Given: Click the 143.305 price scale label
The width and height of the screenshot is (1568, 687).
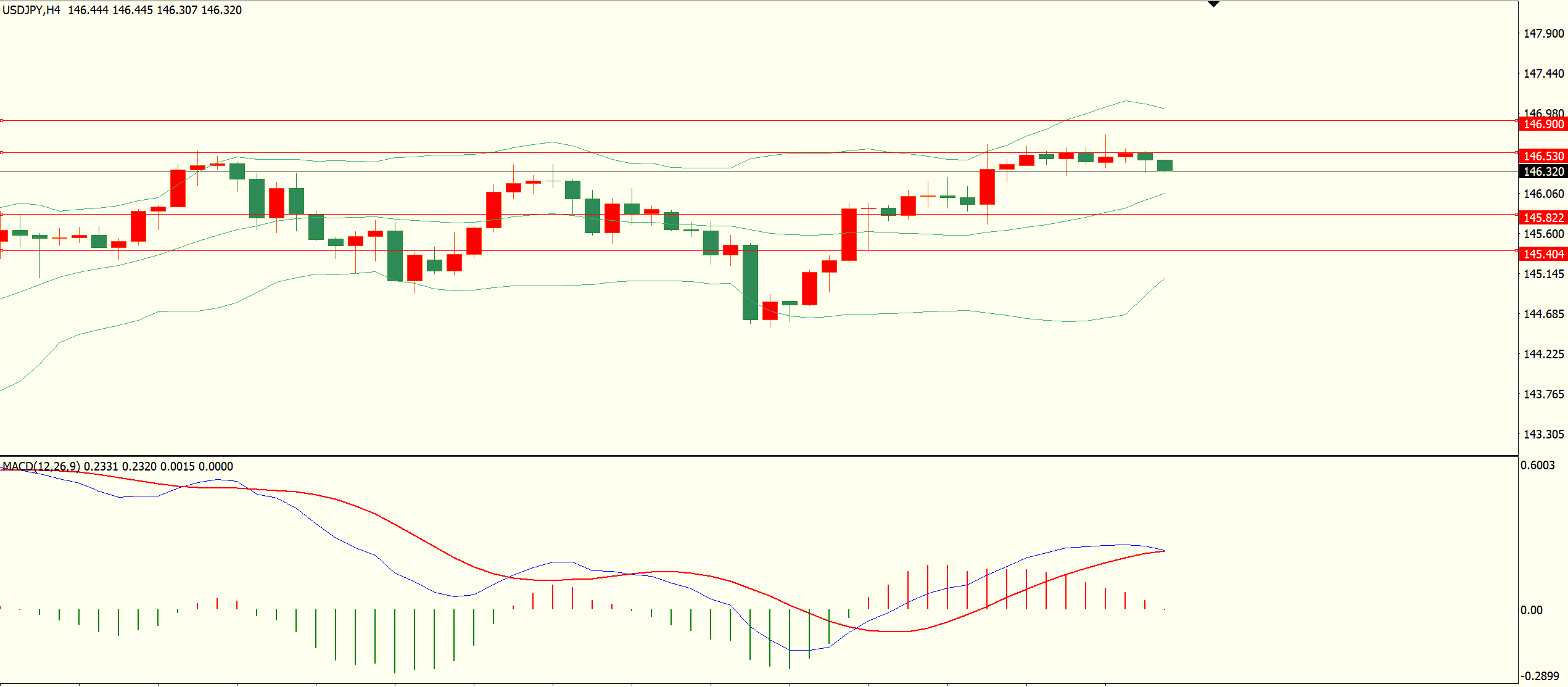Looking at the screenshot, I should coord(1543,434).
